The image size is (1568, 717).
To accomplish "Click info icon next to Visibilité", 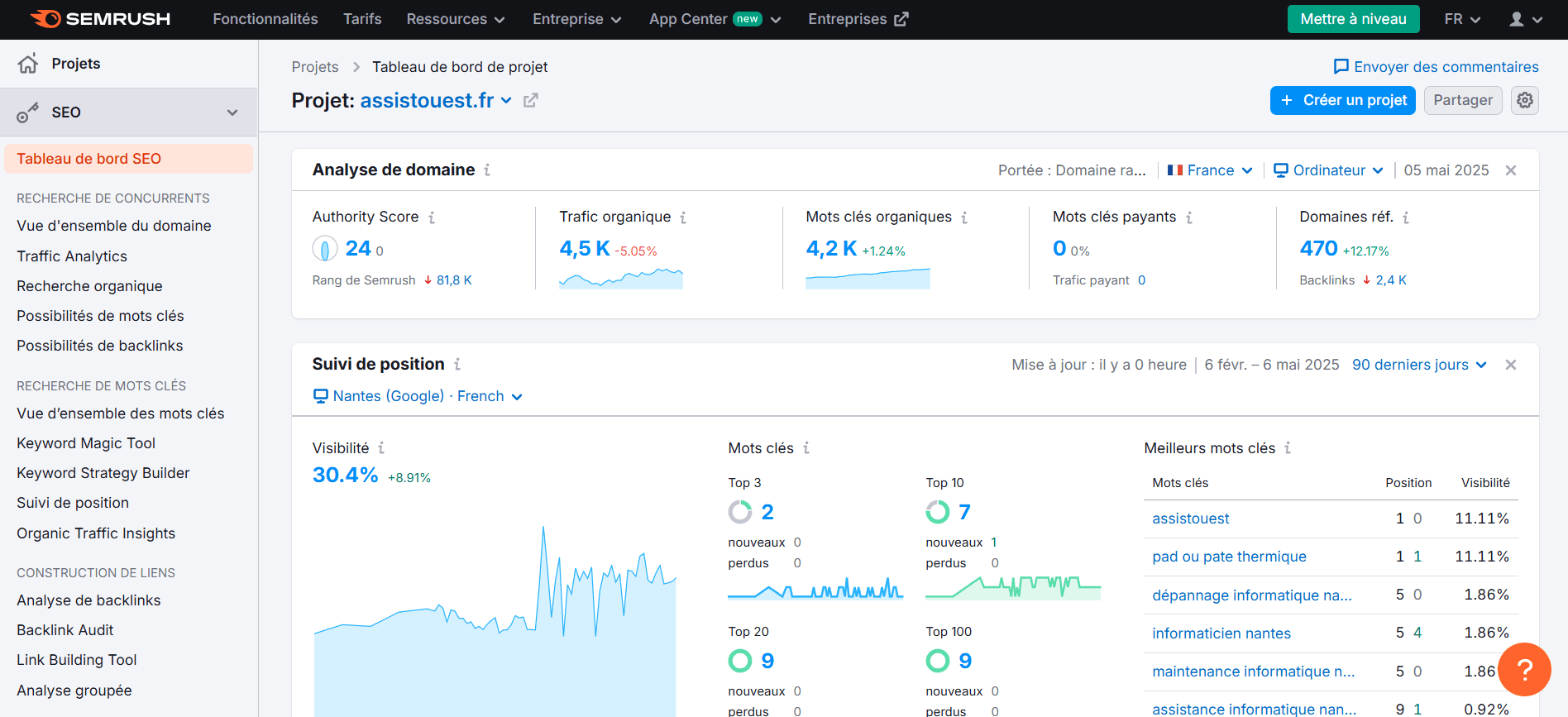I will pyautogui.click(x=381, y=448).
